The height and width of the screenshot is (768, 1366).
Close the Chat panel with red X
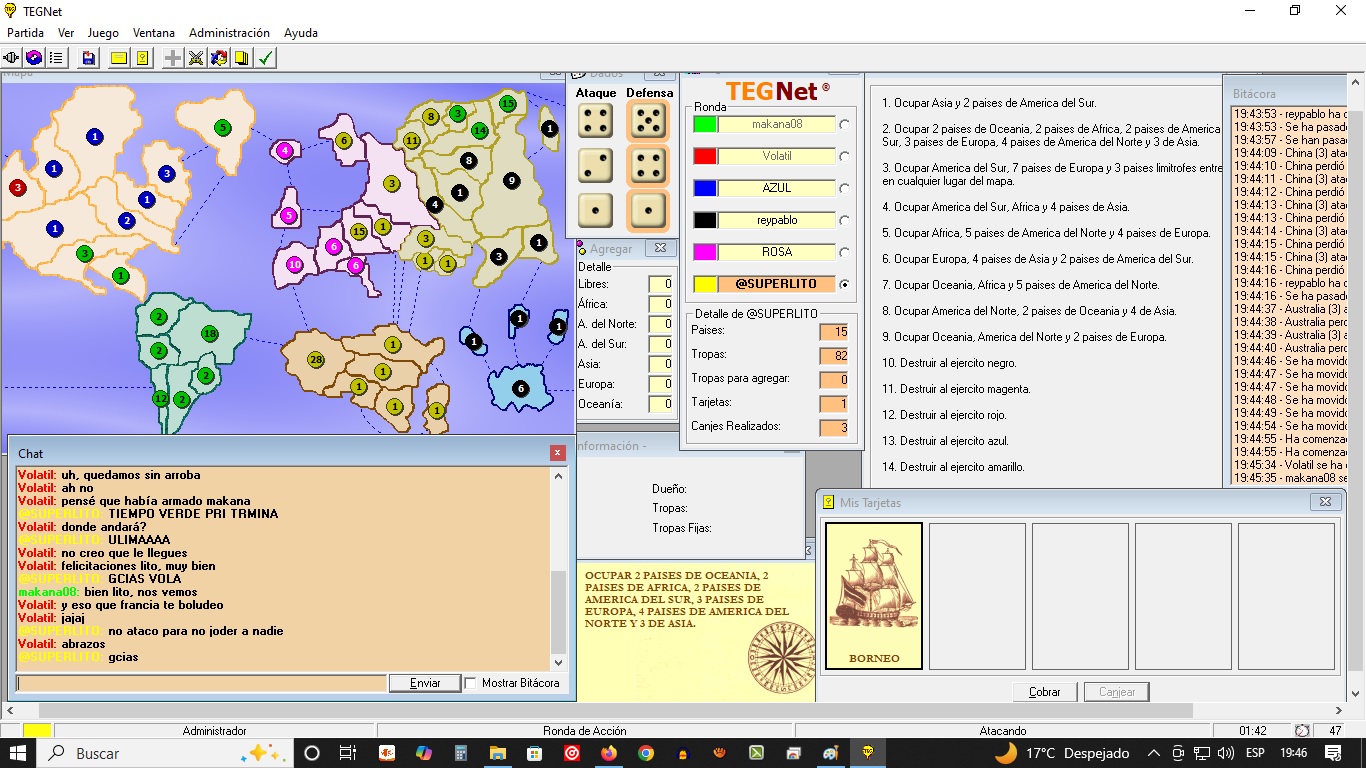(558, 453)
